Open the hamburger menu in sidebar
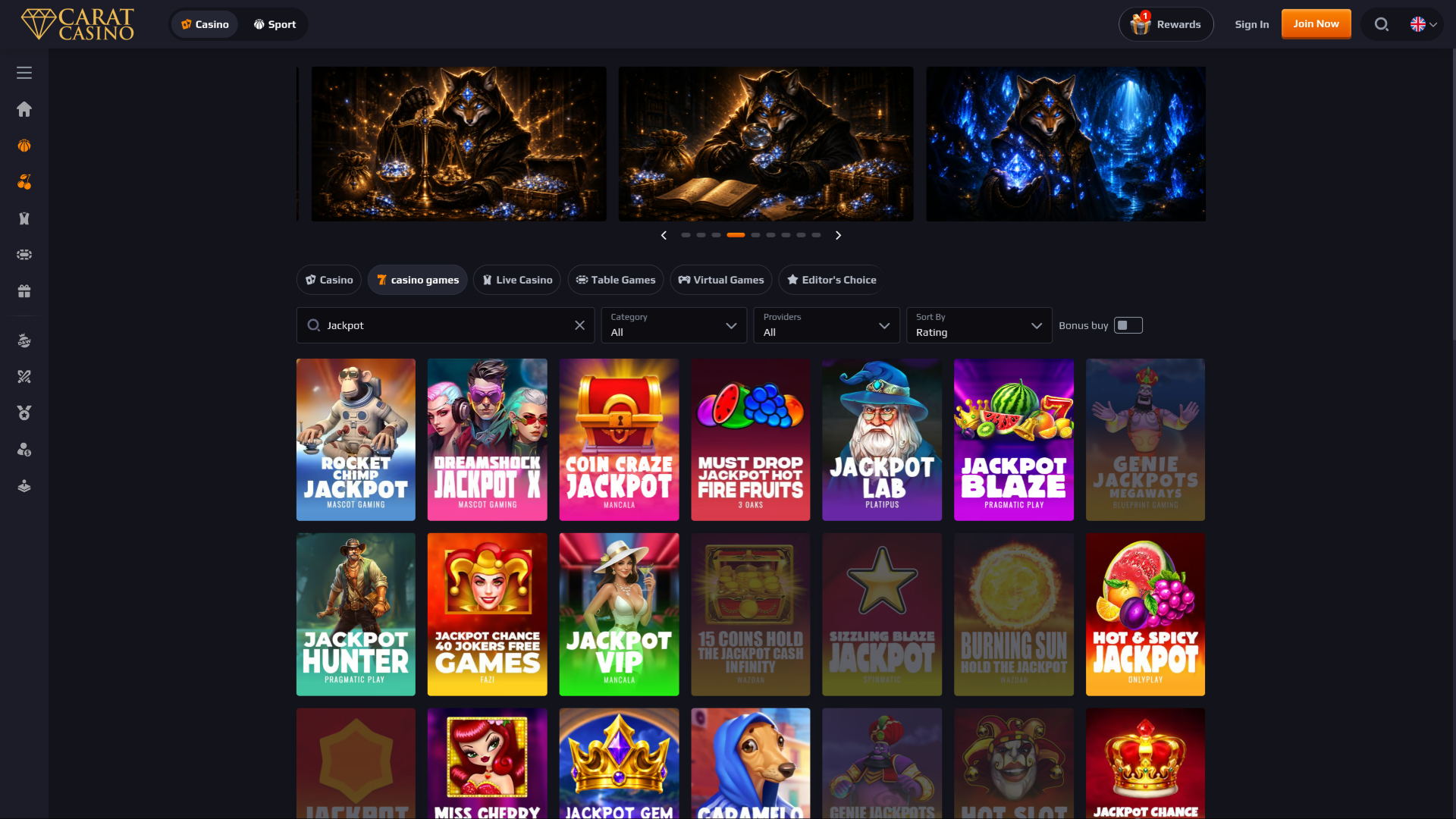Image resolution: width=1456 pixels, height=819 pixels. coord(24,73)
